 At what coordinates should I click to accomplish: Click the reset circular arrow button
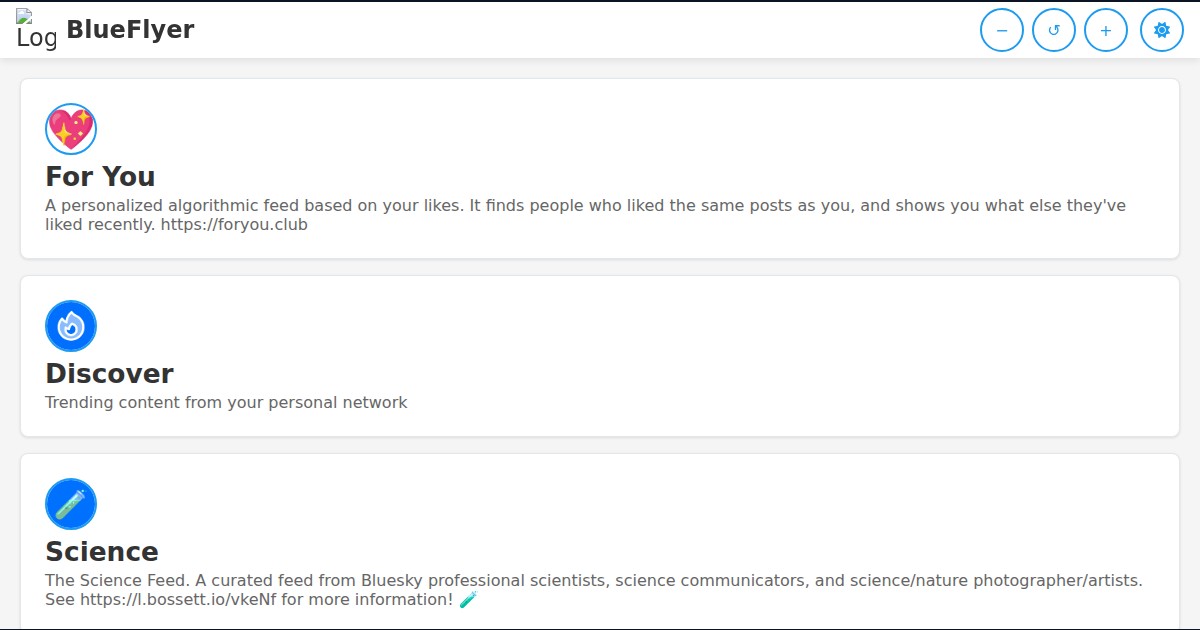1054,30
